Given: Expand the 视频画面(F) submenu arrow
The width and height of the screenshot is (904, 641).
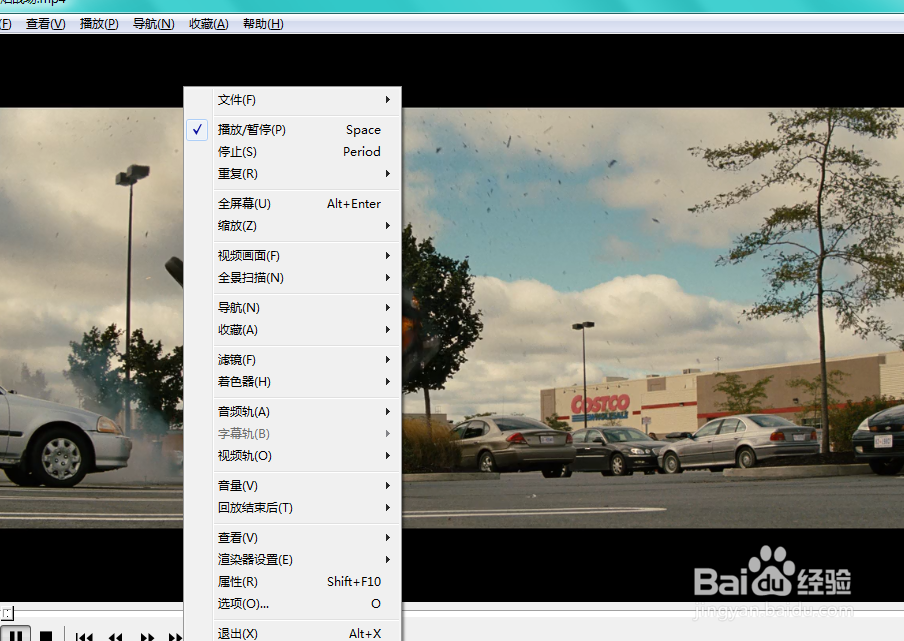Looking at the screenshot, I should click(388, 255).
